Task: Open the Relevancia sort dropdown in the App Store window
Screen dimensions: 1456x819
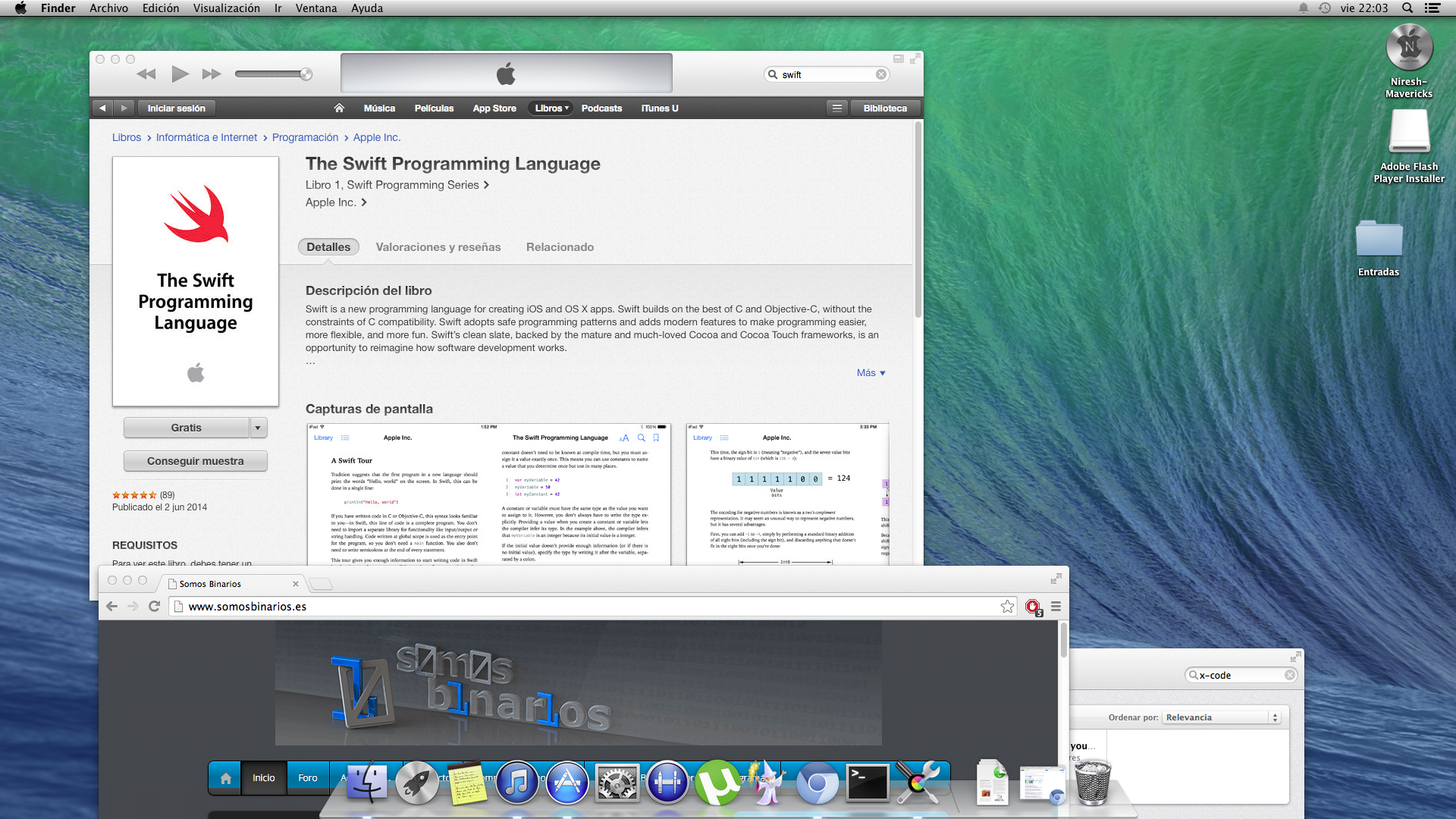Action: pos(1222,717)
